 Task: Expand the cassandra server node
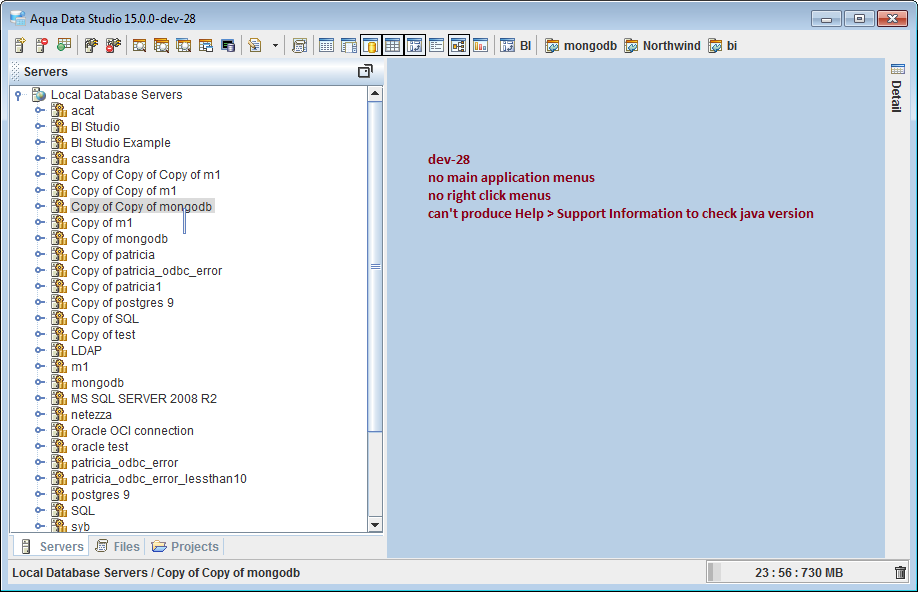(x=40, y=158)
